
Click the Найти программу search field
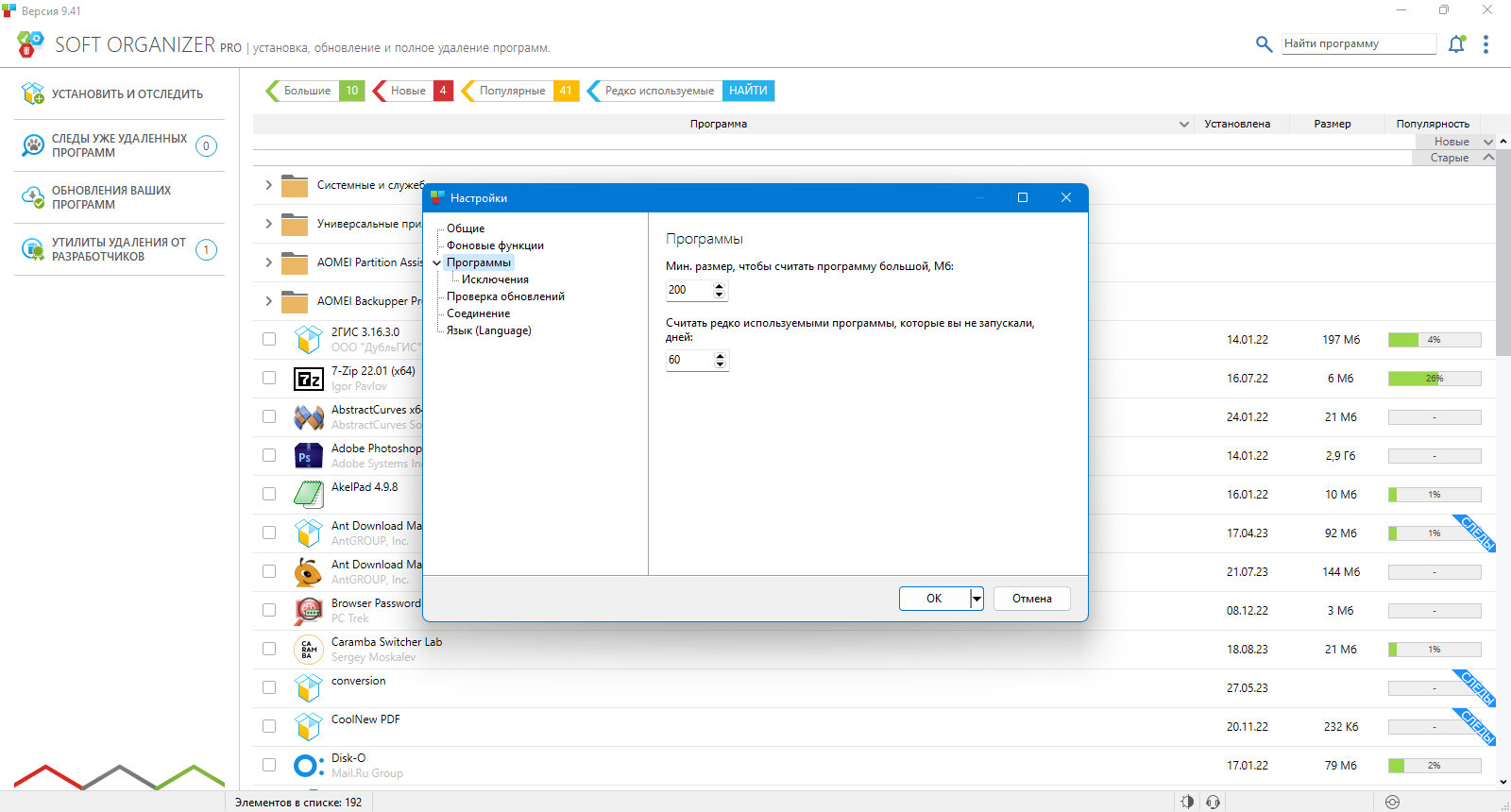1359,43
